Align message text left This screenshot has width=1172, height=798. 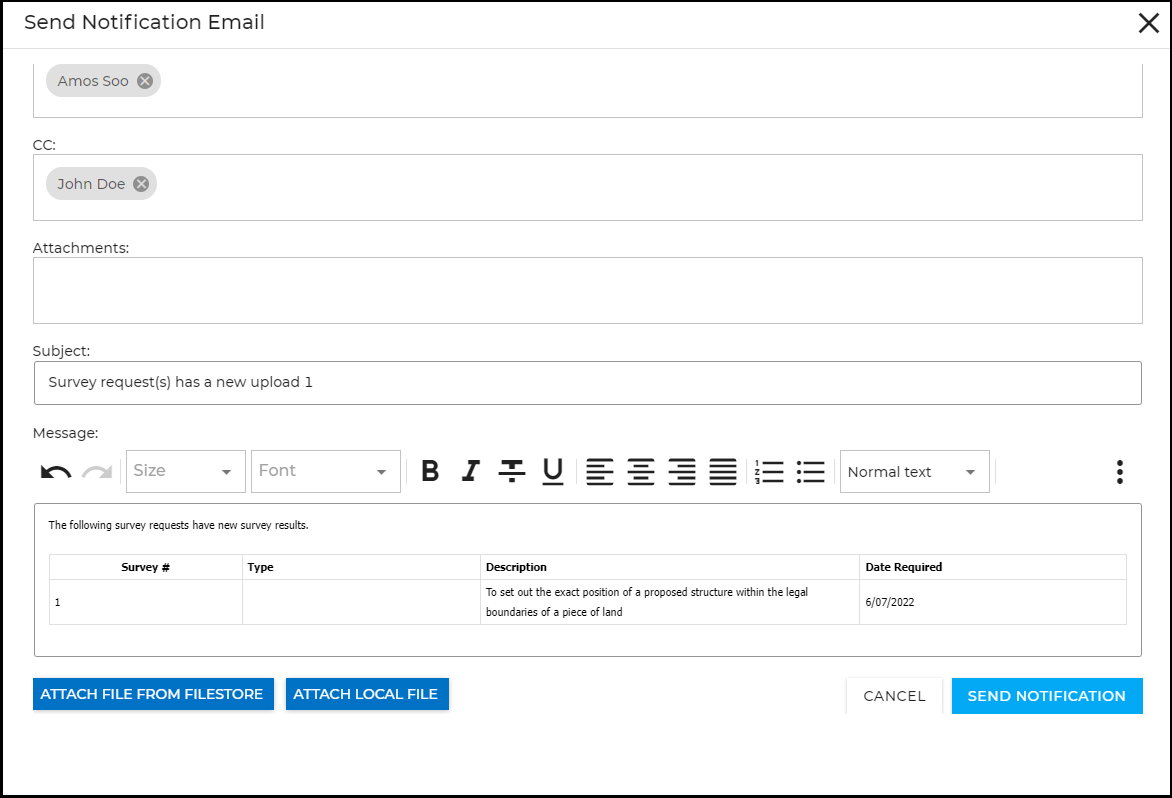pos(600,471)
